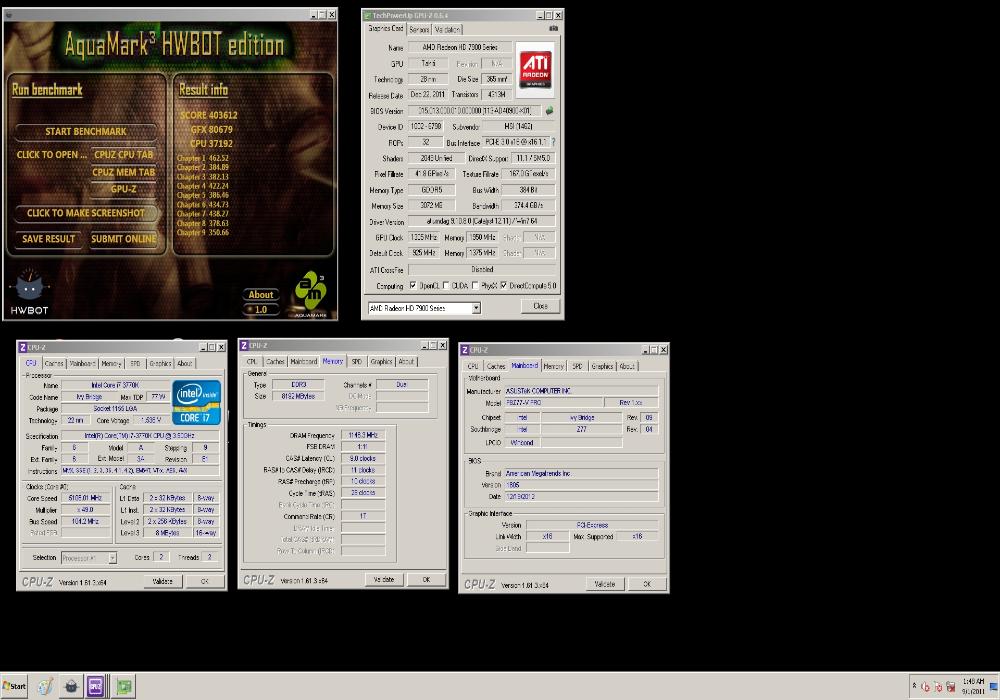Click the GPU-Z camera screenshot icon
Image resolution: width=1000 pixels, height=700 pixels.
point(553,29)
